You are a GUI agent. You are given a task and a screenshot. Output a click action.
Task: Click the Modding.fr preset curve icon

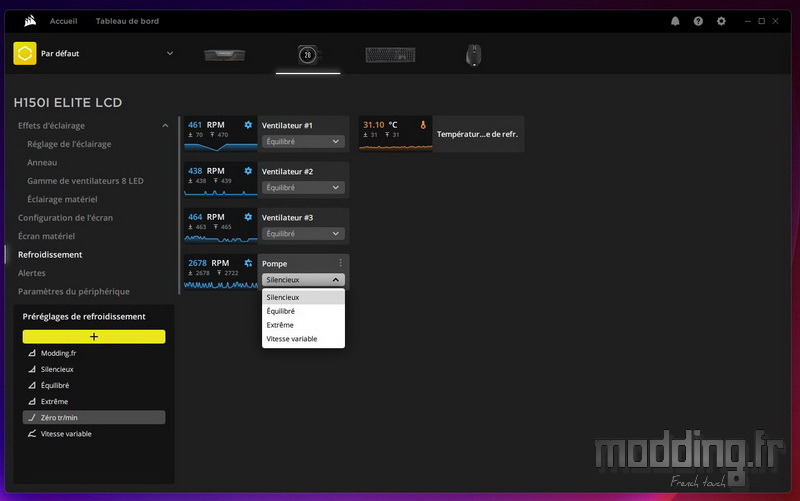click(x=32, y=353)
